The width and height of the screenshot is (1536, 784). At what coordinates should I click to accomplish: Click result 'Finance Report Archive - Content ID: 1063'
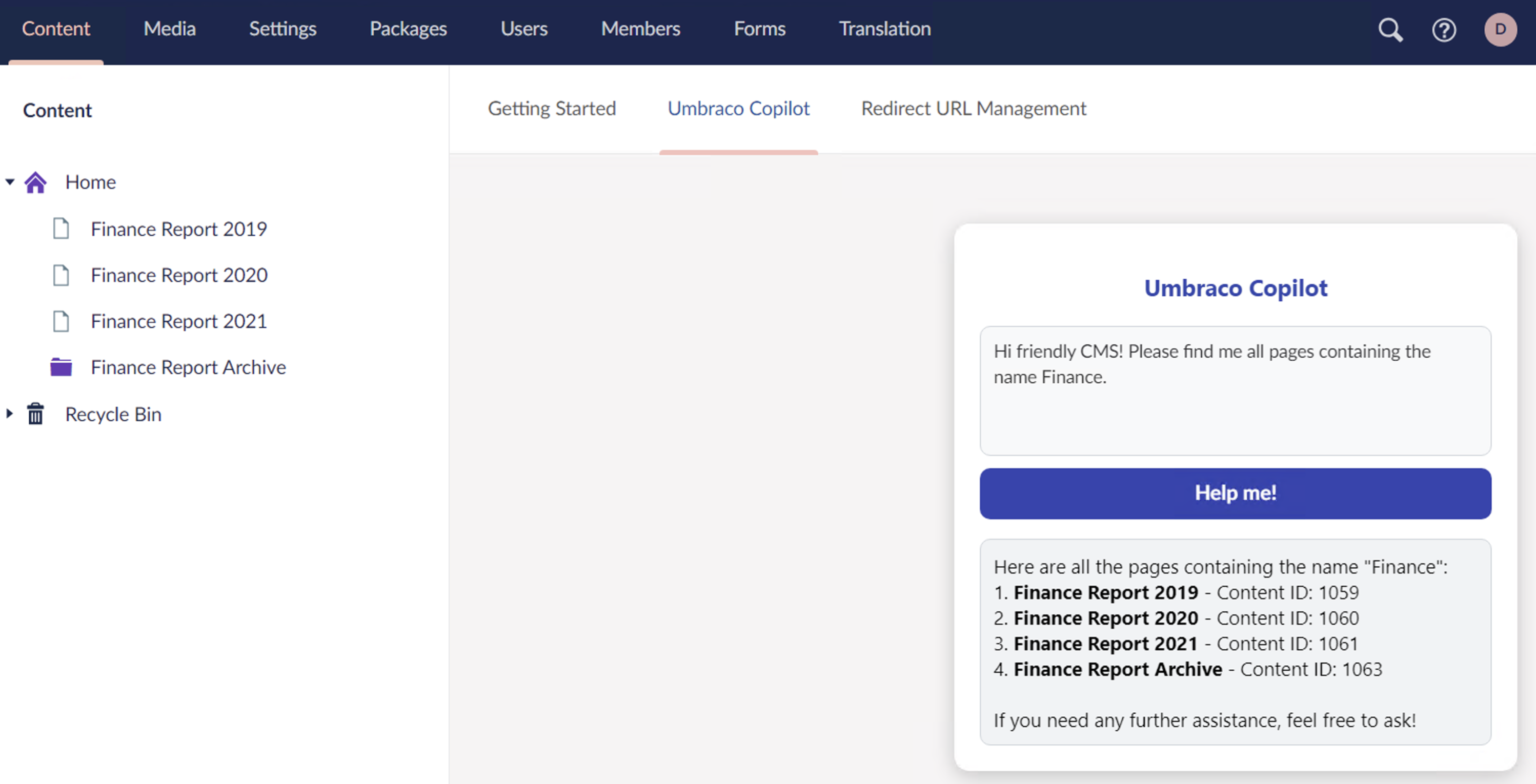click(x=1188, y=669)
